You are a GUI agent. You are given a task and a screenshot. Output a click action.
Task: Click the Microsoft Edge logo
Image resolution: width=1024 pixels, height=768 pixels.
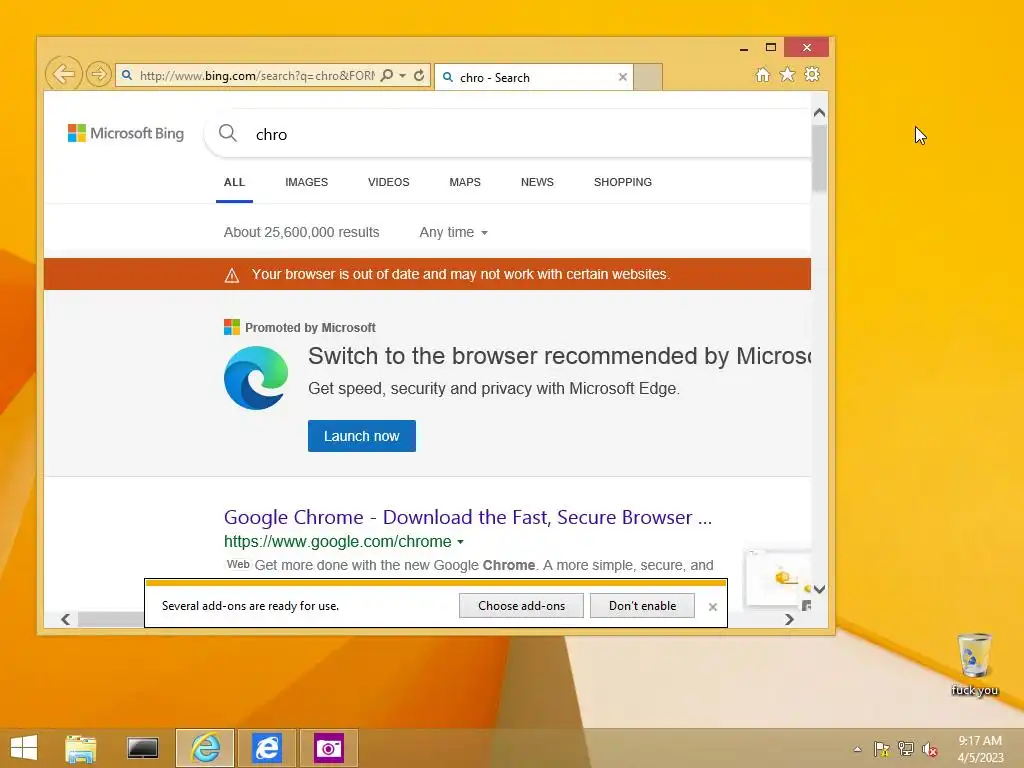pos(255,378)
